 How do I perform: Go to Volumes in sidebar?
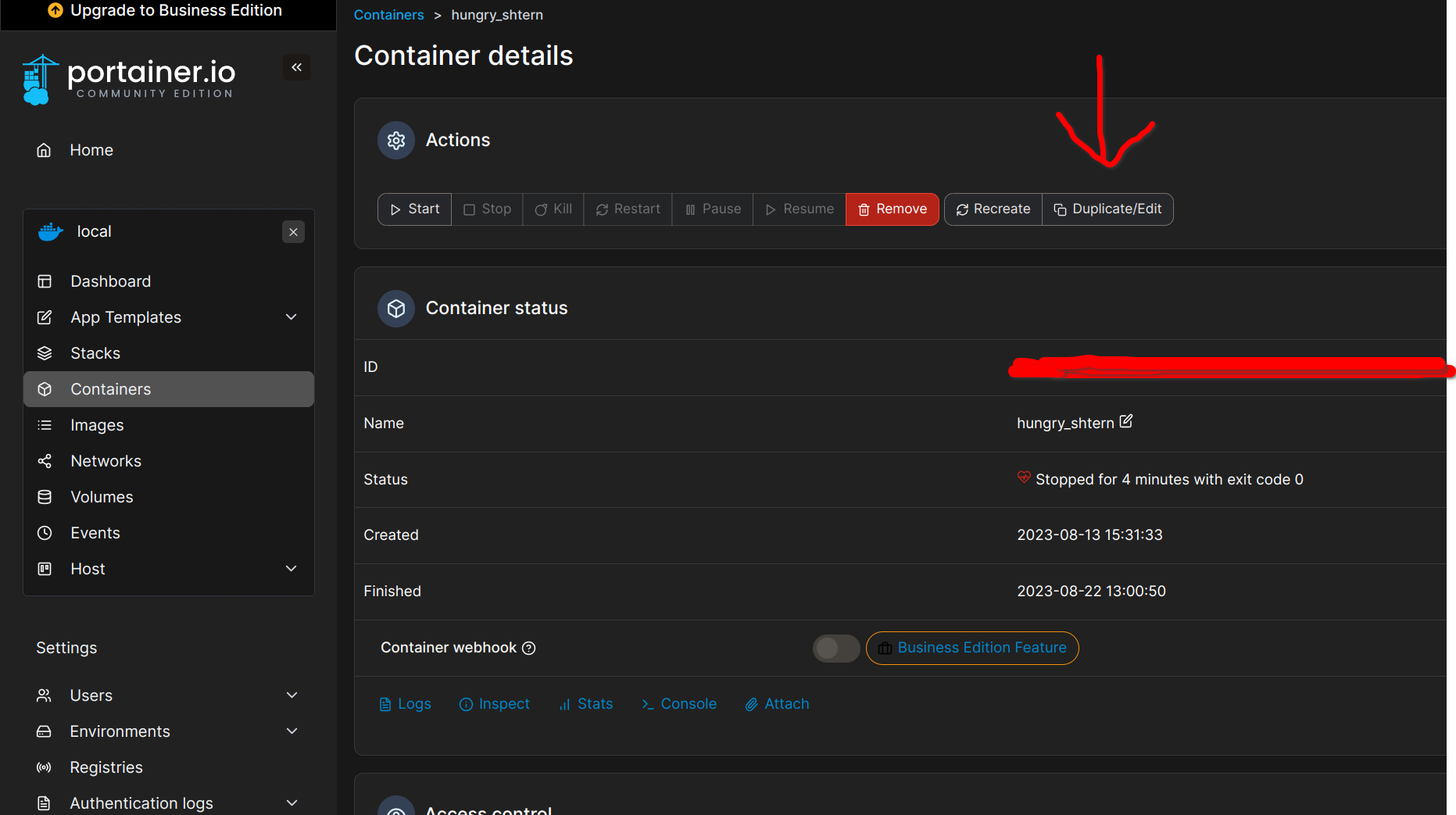[102, 497]
